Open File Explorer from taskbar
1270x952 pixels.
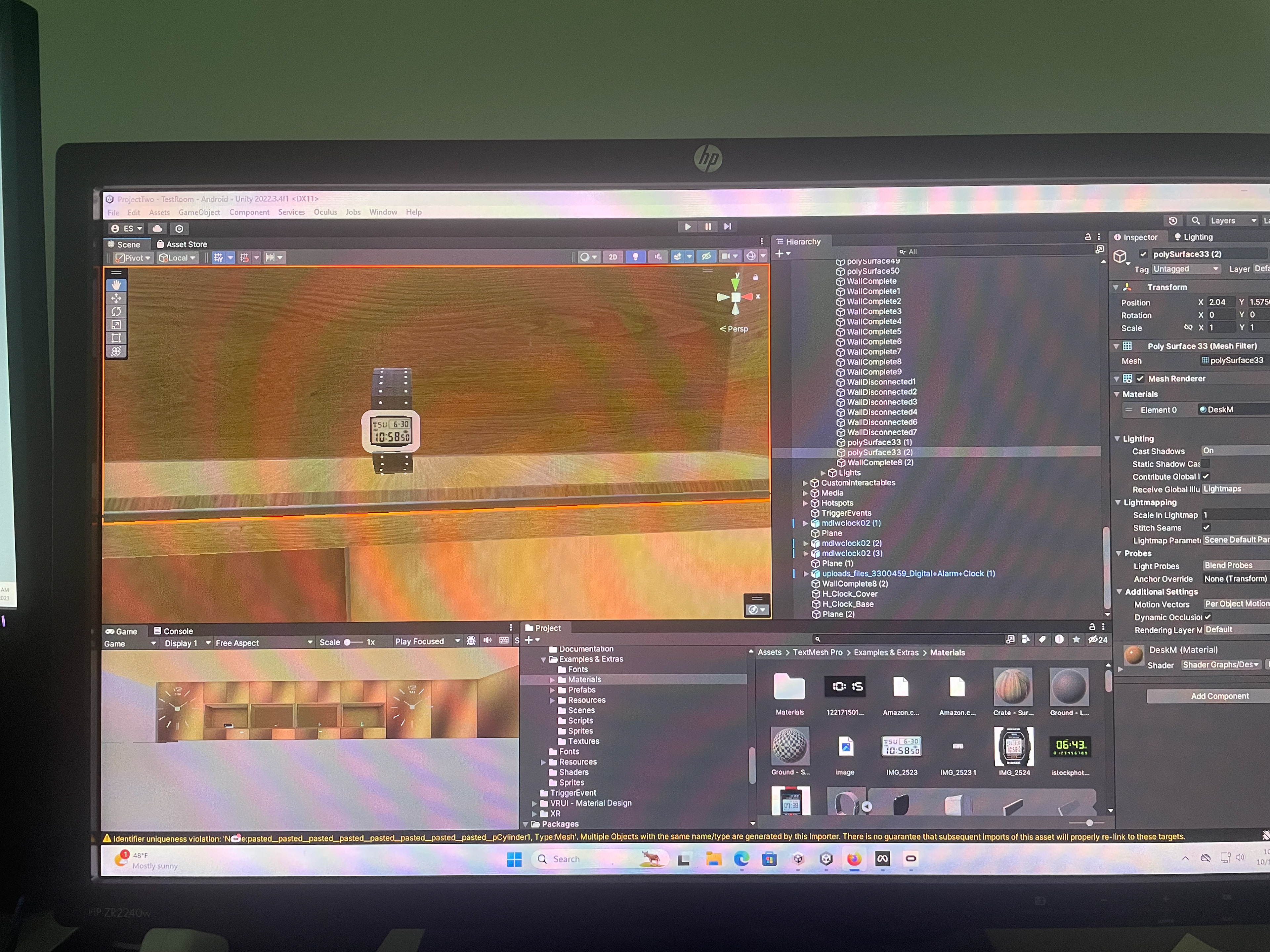coord(713,859)
